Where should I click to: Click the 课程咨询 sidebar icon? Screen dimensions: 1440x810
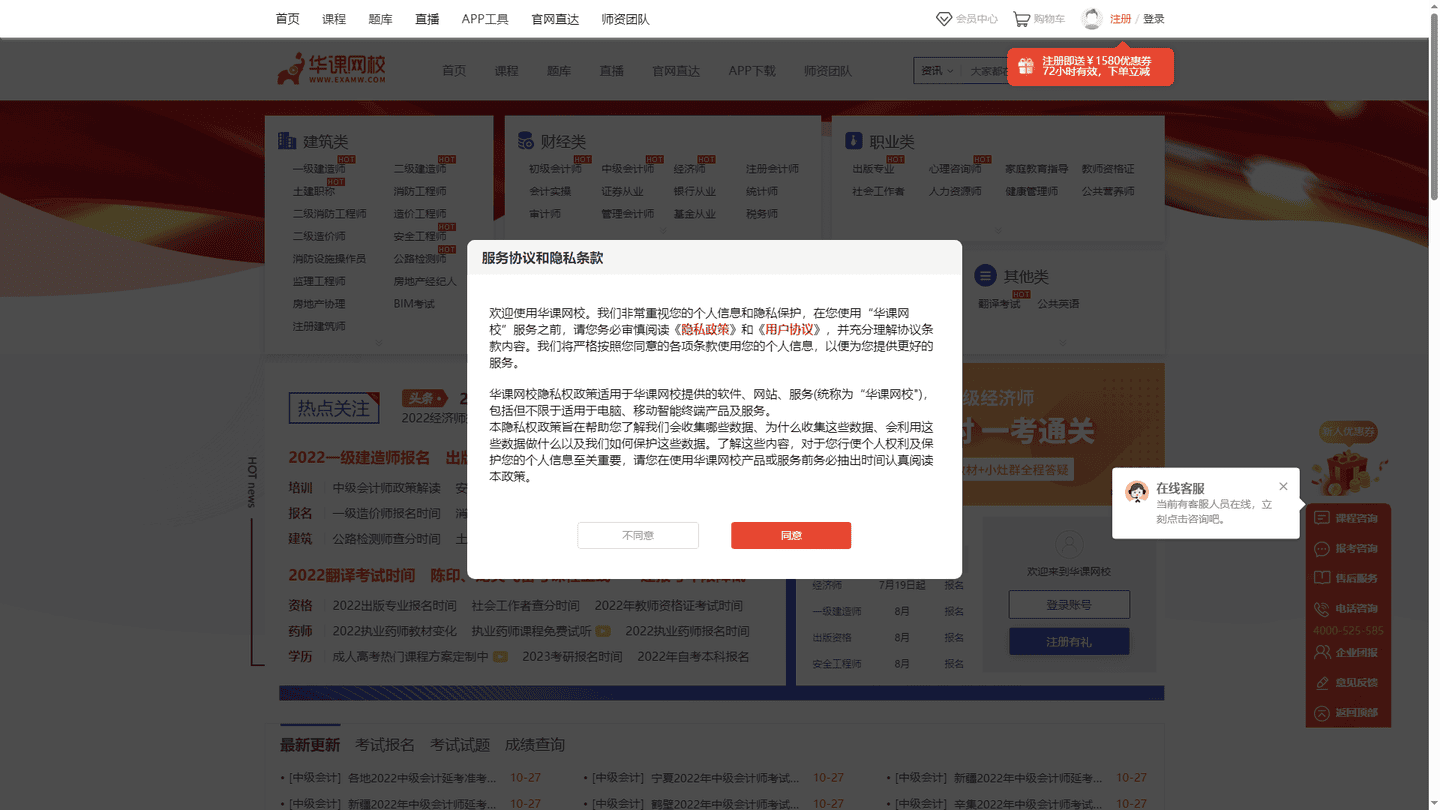pos(1322,518)
